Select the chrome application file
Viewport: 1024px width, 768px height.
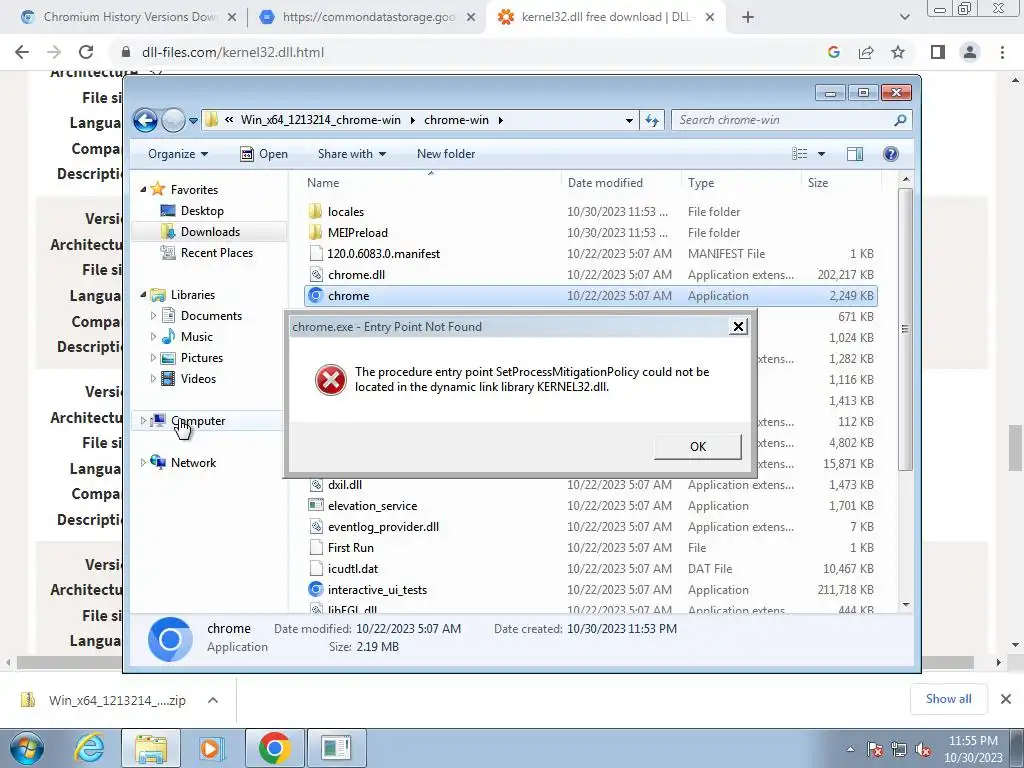(x=590, y=296)
